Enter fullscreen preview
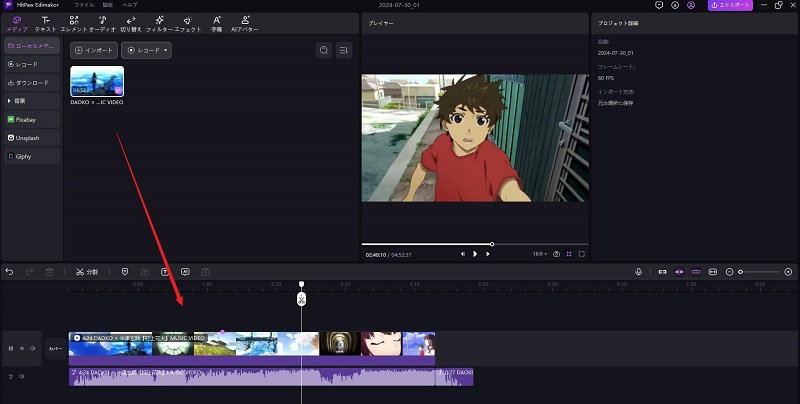This screenshot has width=800, height=404. coord(582,254)
